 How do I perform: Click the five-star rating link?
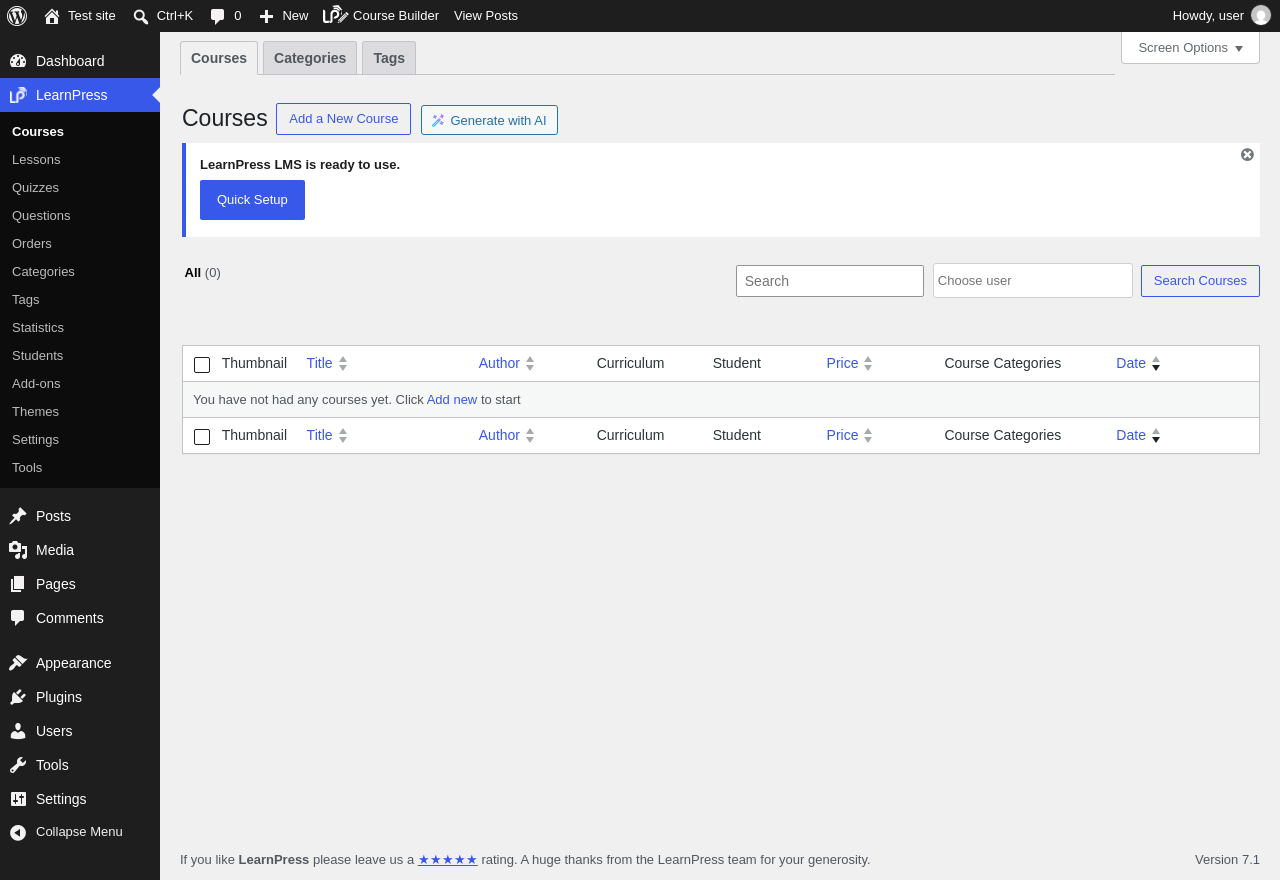click(448, 860)
